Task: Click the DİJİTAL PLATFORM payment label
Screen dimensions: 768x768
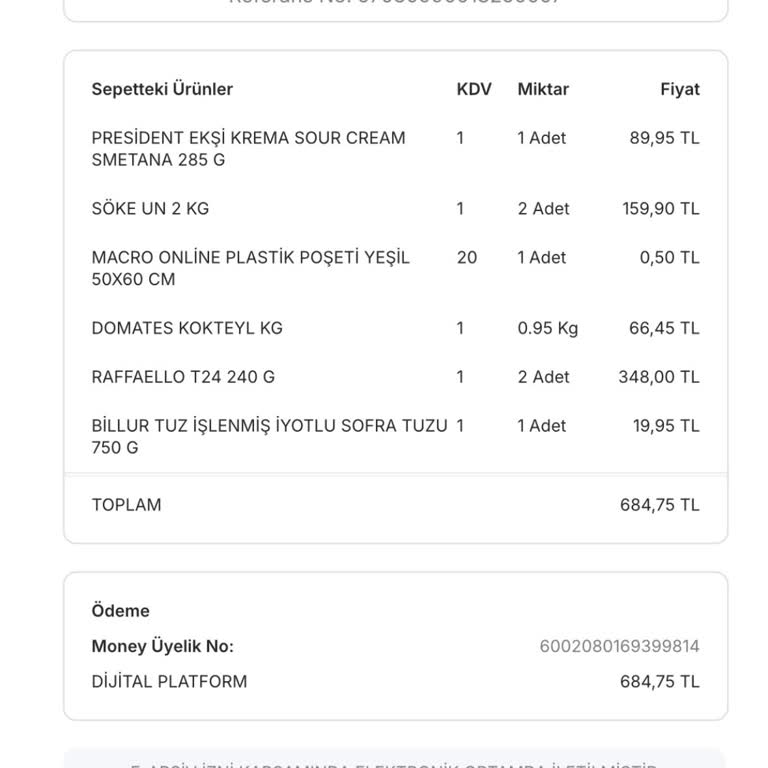Action: point(169,682)
